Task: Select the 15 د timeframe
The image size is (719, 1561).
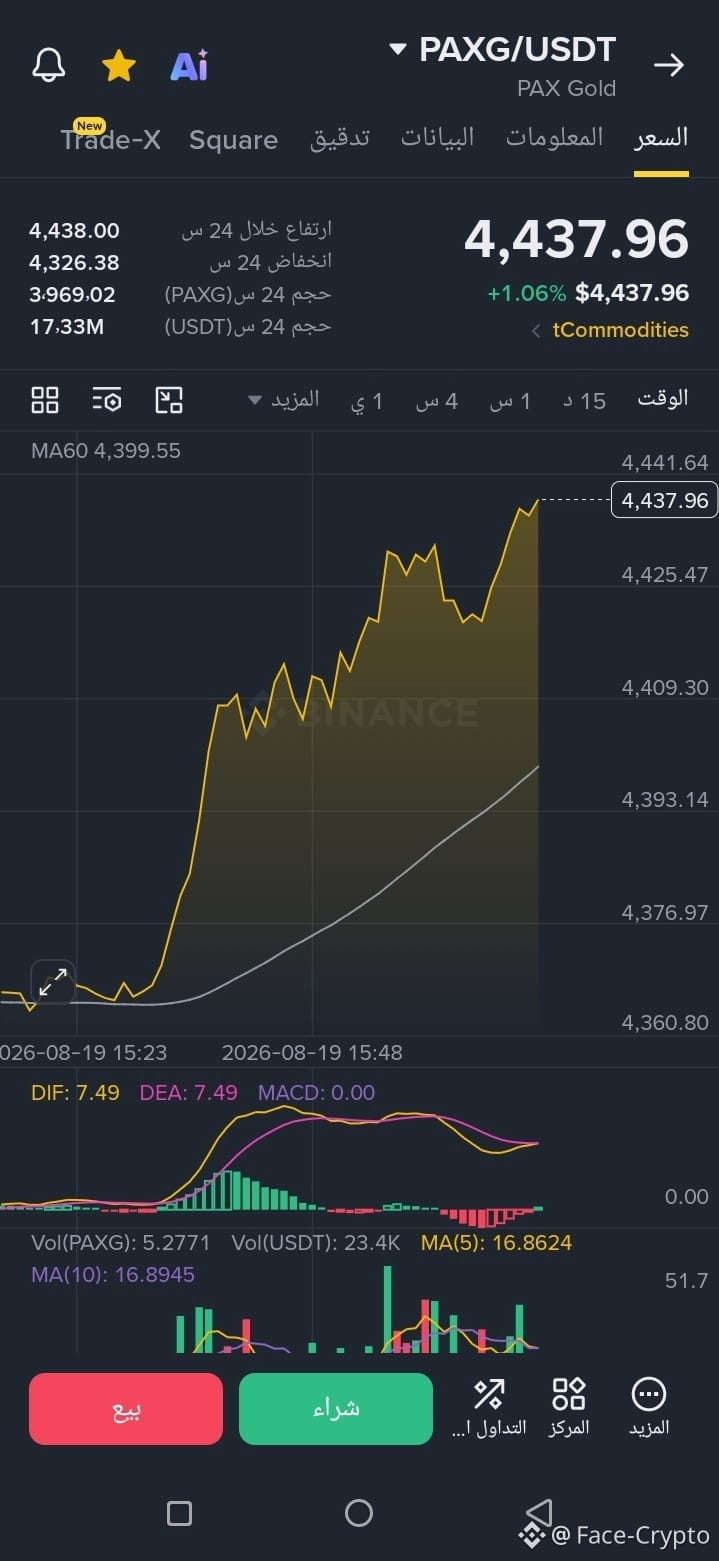Action: [x=585, y=401]
